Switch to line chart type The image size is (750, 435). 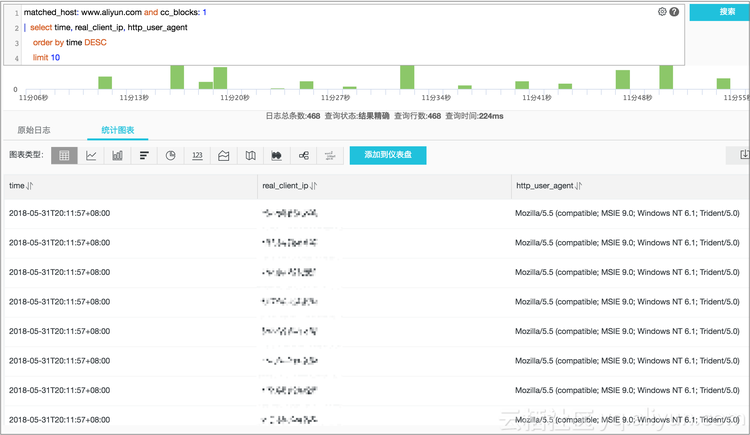pyautogui.click(x=91, y=156)
